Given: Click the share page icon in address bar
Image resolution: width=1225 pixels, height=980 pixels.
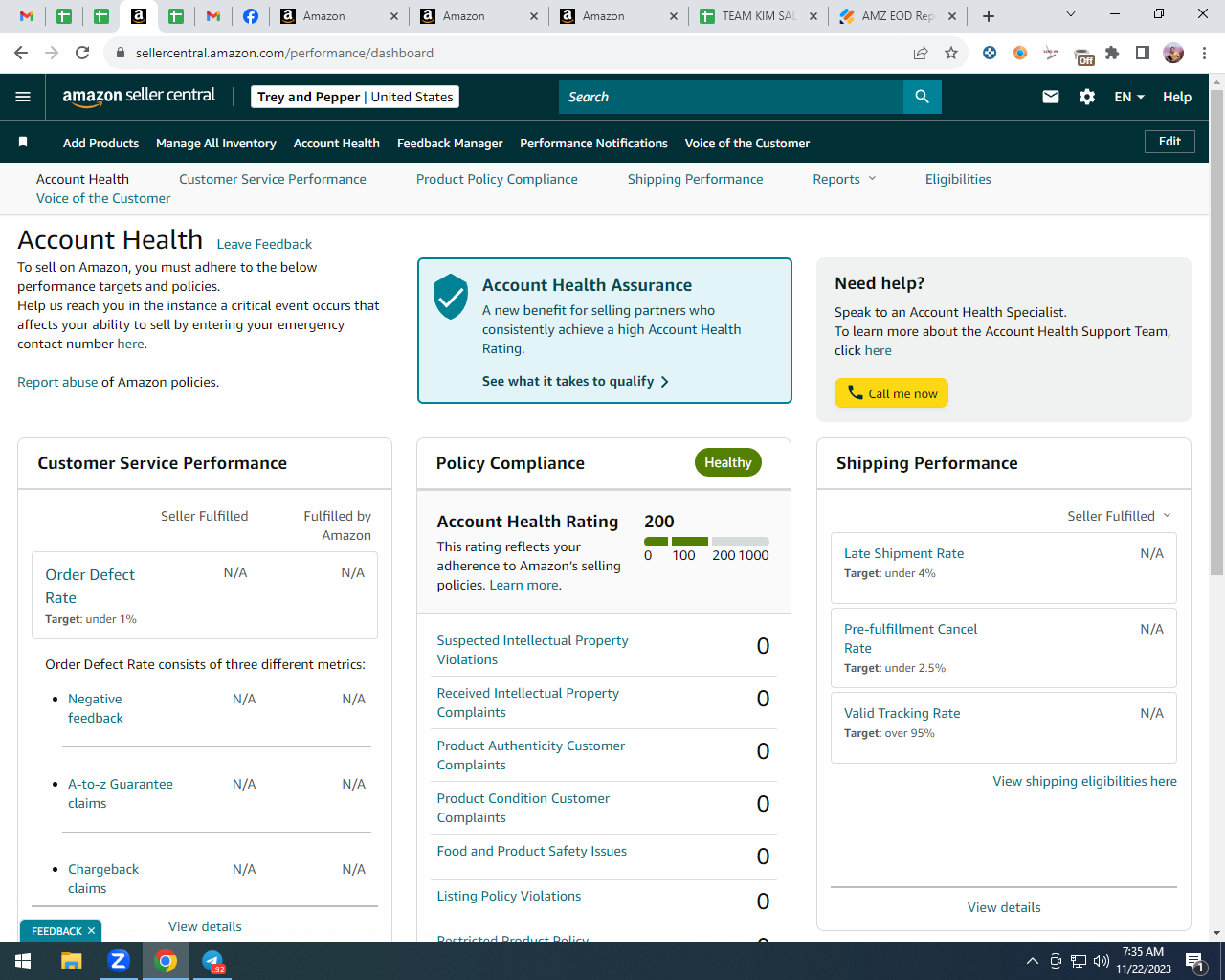Looking at the screenshot, I should coord(921,53).
